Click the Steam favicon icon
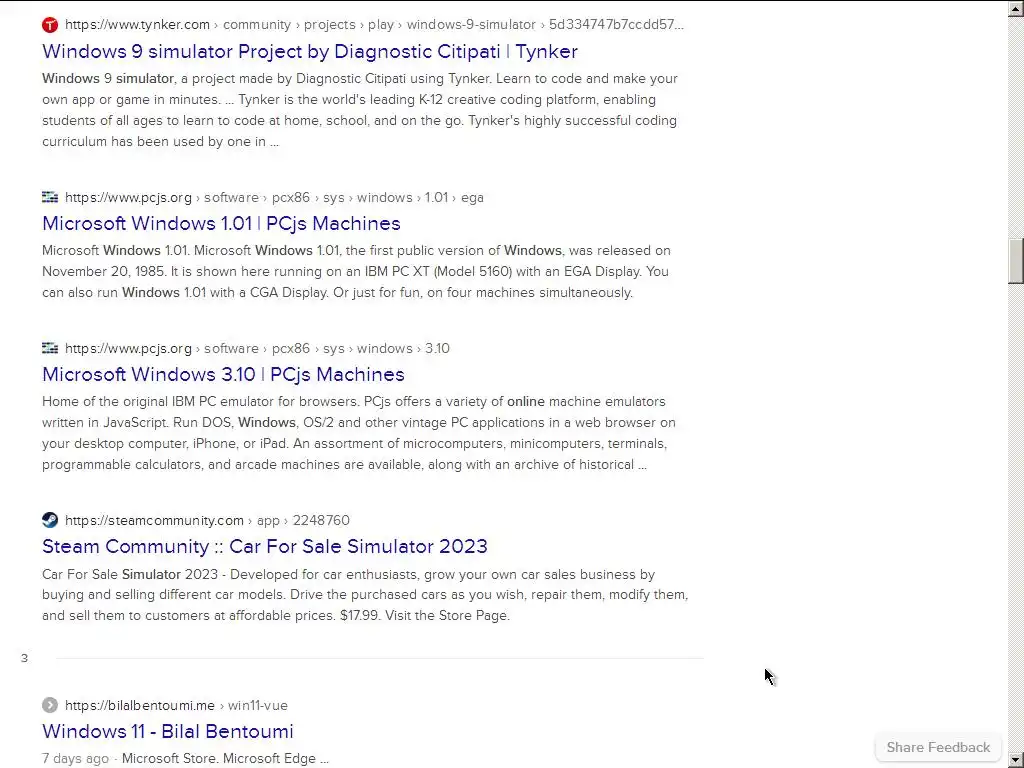 [50, 520]
